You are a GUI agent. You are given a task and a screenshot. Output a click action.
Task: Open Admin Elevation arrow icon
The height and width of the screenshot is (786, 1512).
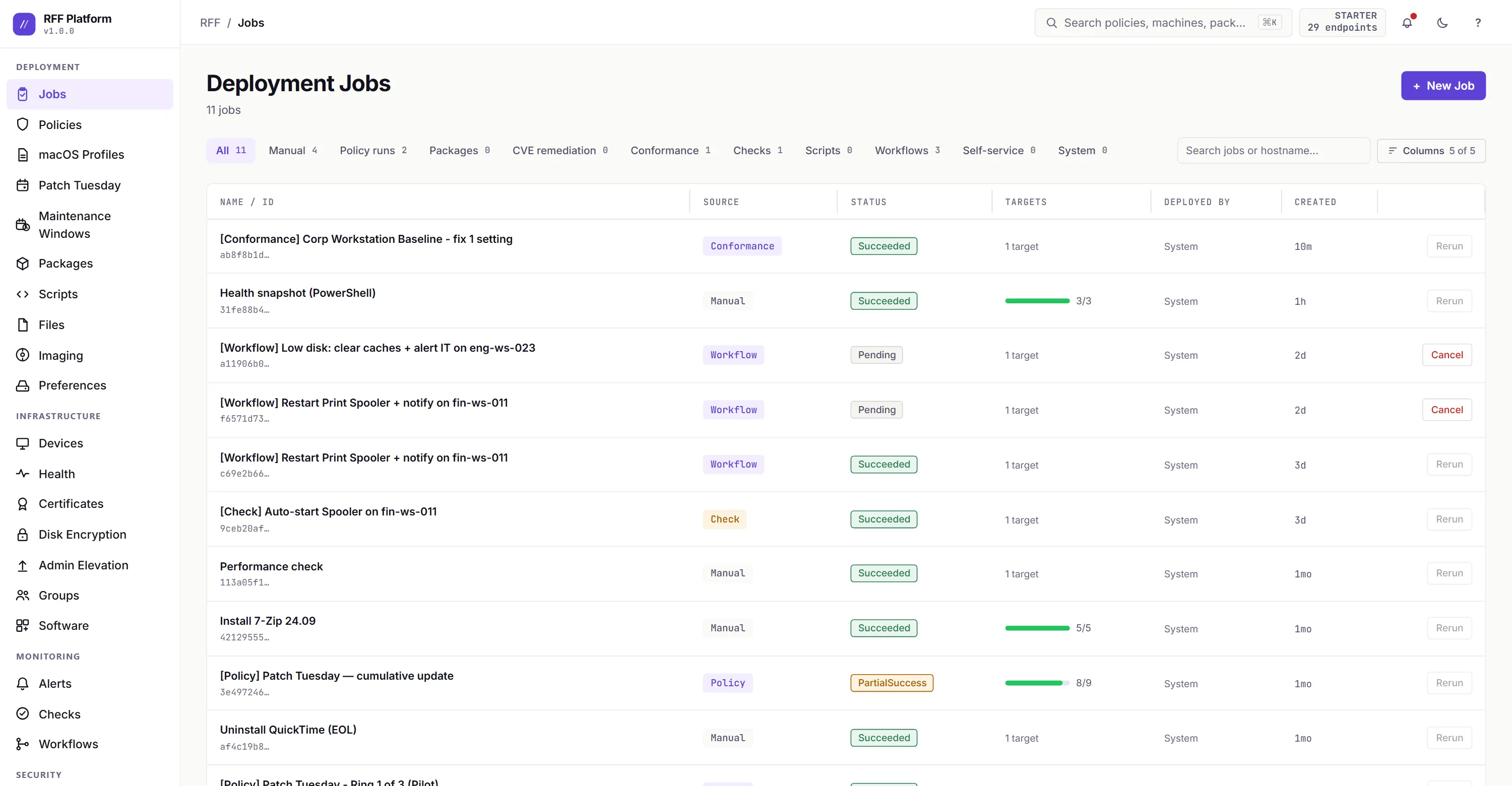22,565
